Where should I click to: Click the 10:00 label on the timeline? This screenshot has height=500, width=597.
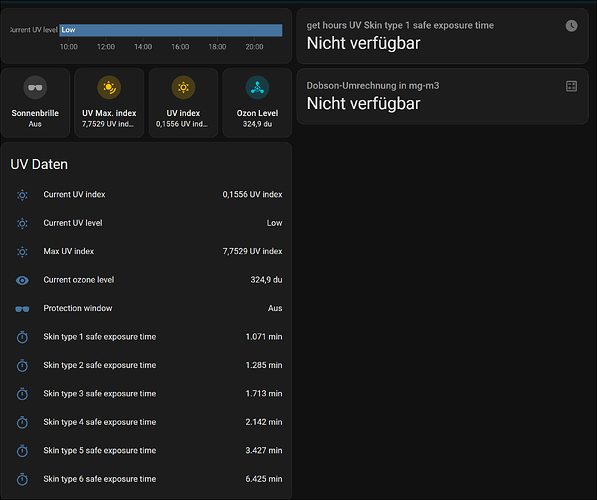coord(69,47)
